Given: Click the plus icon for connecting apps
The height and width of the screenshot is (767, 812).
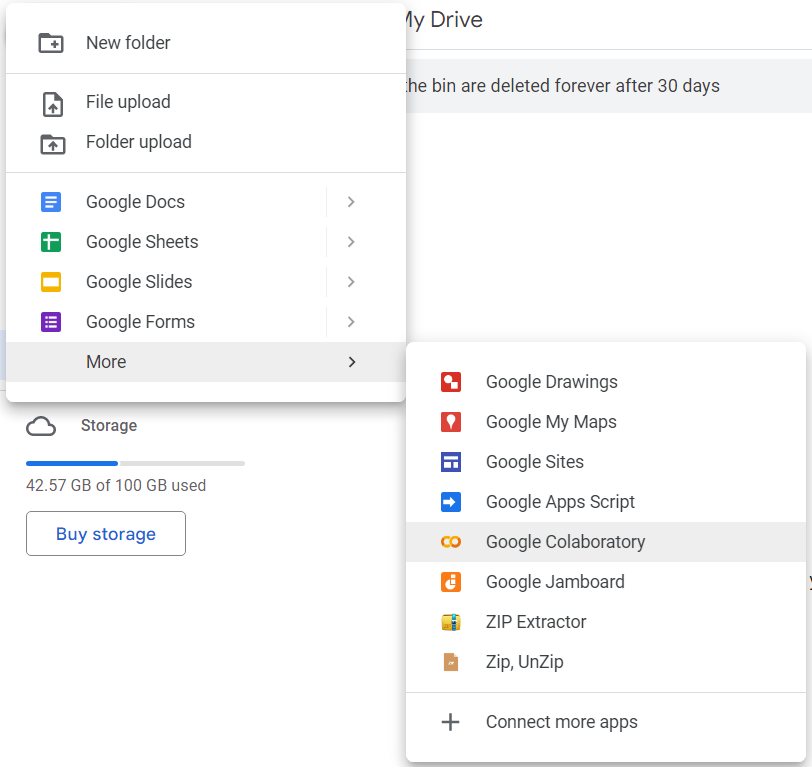Looking at the screenshot, I should tap(451, 722).
